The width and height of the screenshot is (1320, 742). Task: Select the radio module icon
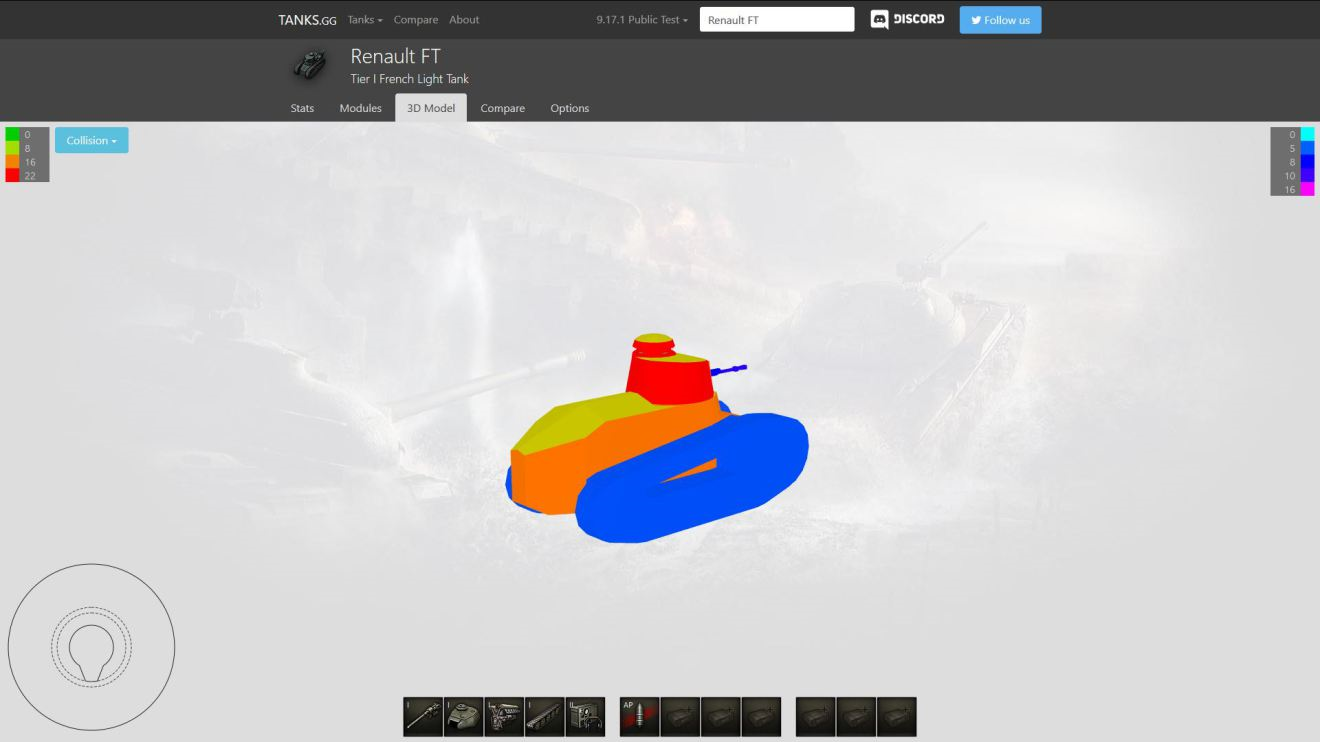pos(585,717)
